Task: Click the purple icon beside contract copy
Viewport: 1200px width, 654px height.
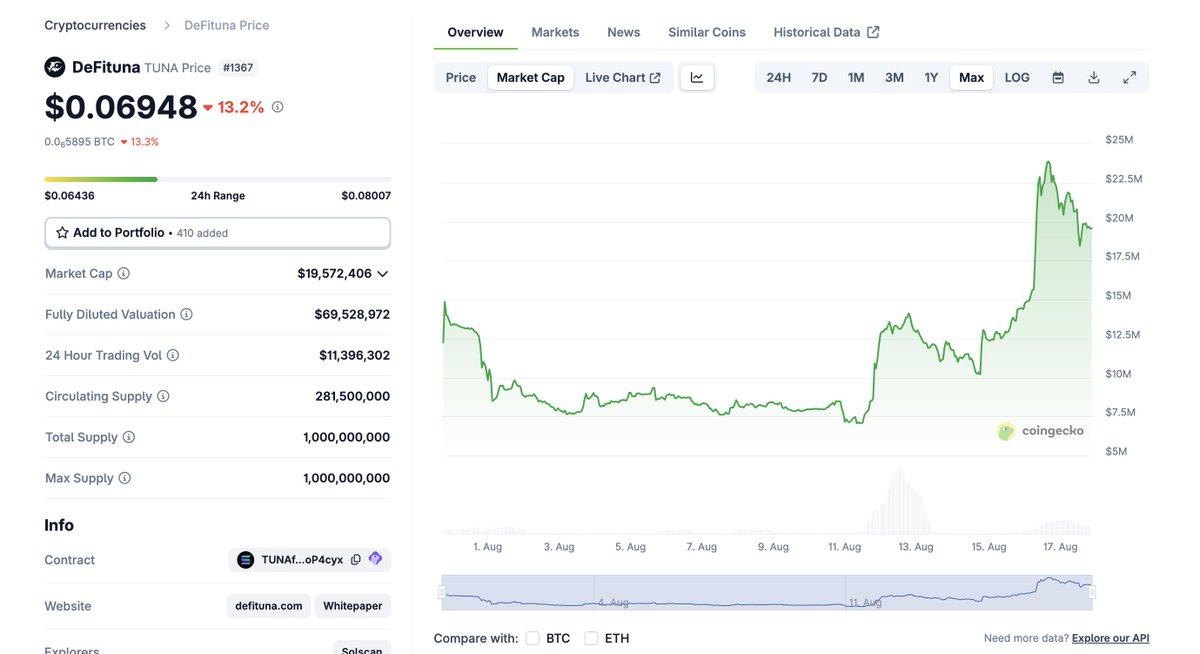Action: [x=375, y=559]
